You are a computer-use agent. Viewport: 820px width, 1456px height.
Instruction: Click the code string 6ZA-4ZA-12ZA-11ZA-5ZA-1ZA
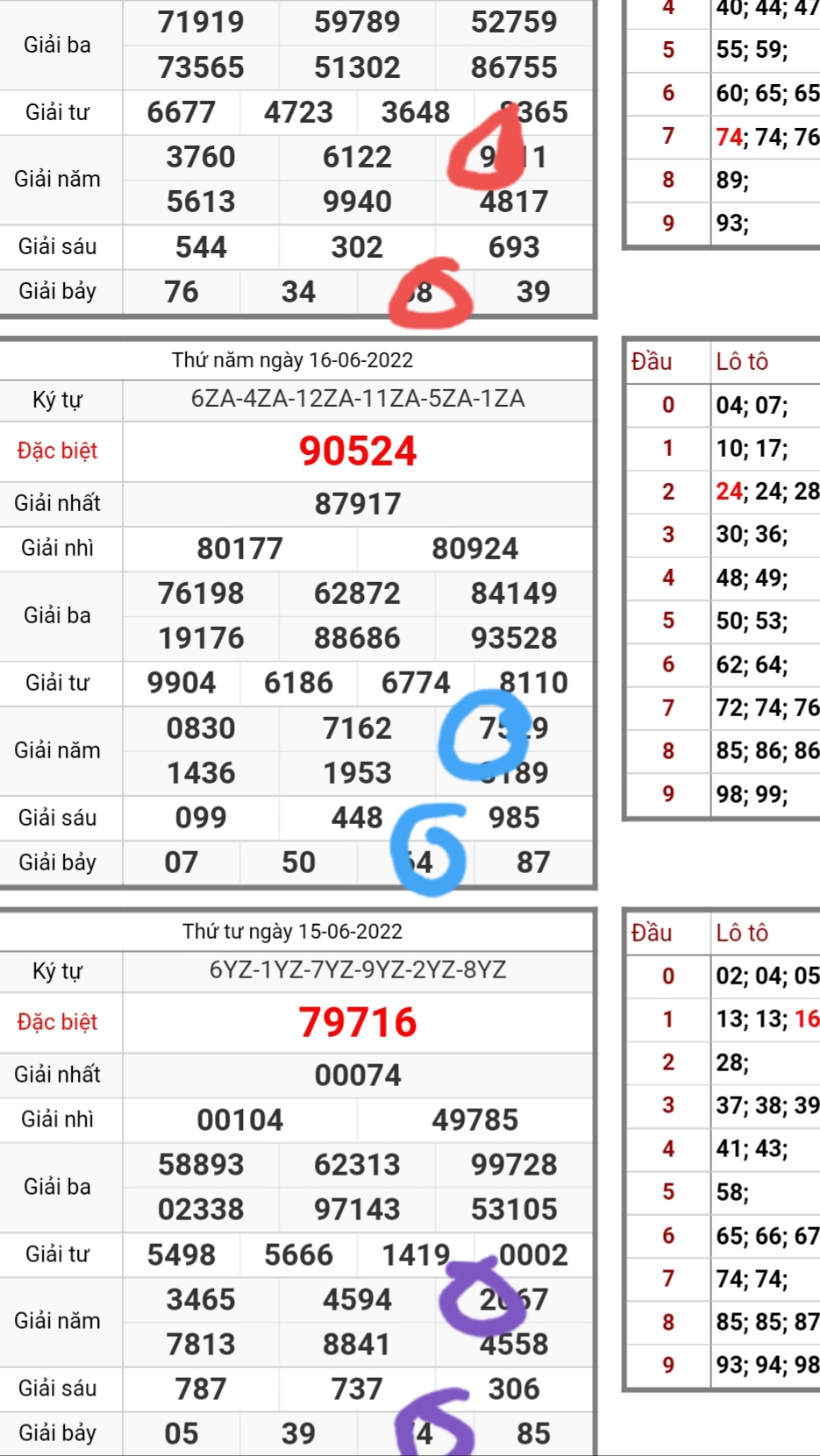358,399
